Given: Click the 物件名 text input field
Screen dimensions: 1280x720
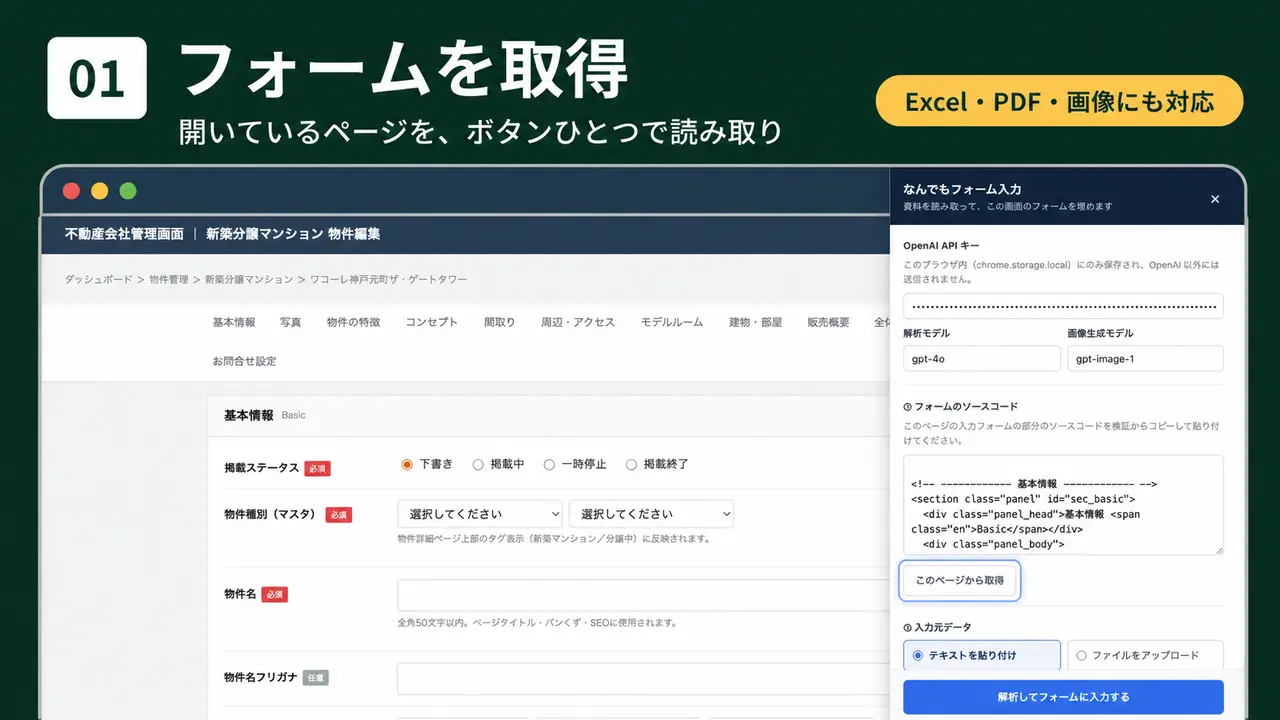Looking at the screenshot, I should (x=642, y=595).
